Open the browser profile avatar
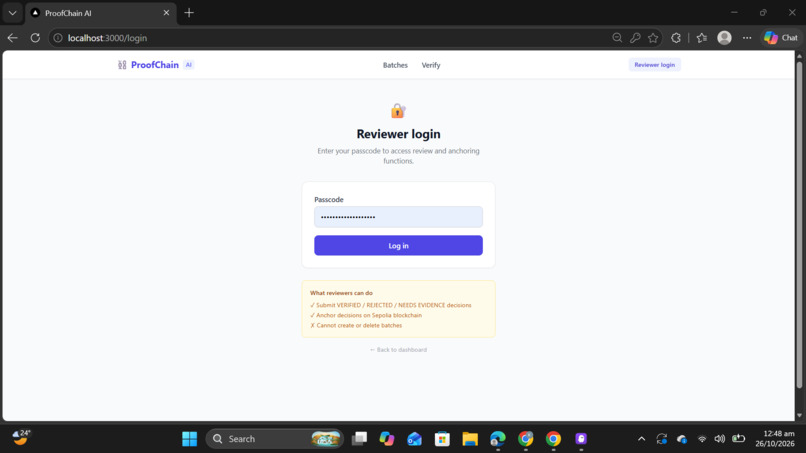The width and height of the screenshot is (806, 453). (724, 38)
